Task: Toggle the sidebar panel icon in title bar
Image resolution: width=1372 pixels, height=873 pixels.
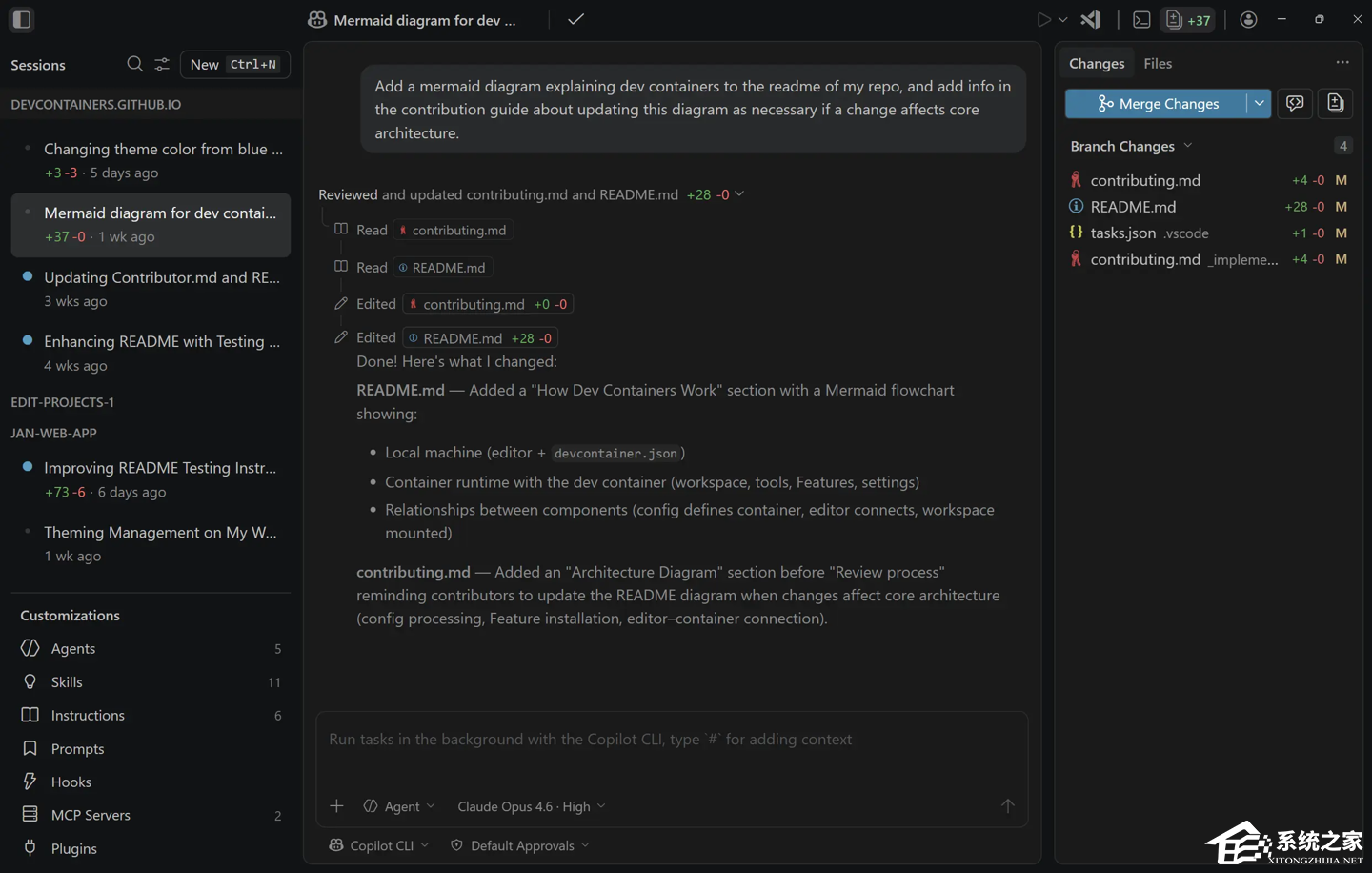Action: (22, 19)
